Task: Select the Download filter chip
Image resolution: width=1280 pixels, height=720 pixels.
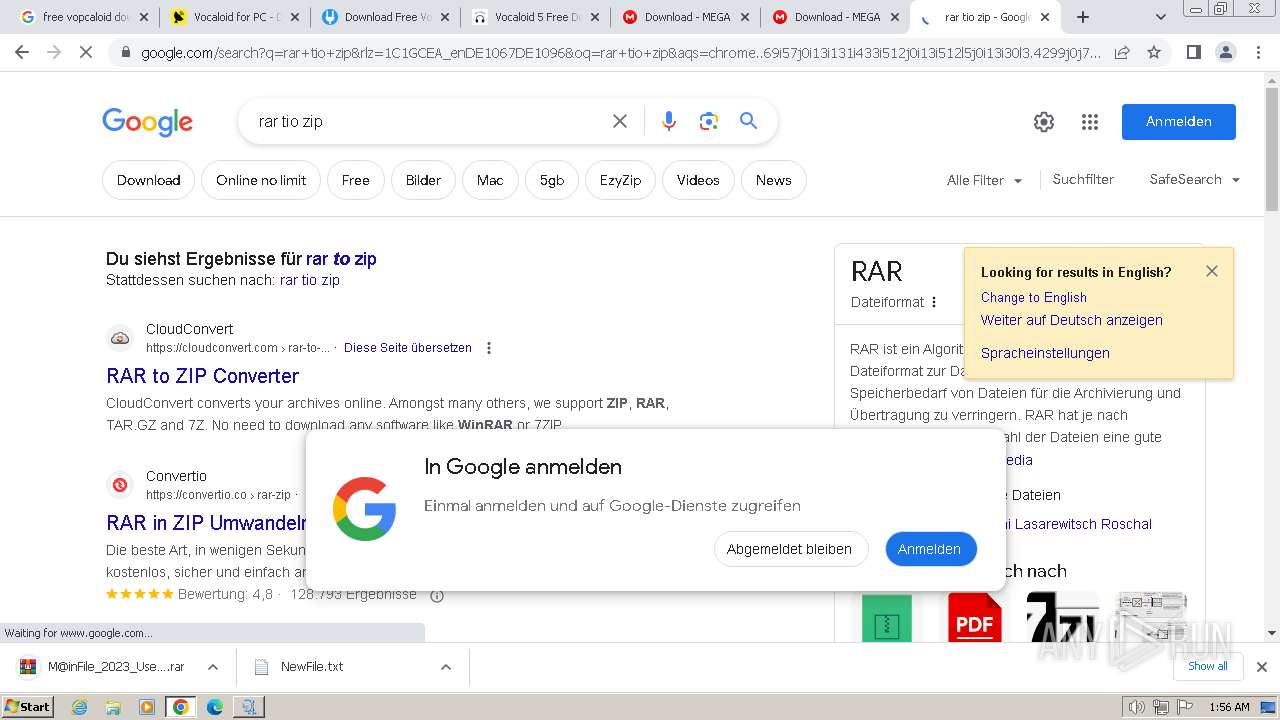Action: pyautogui.click(x=148, y=180)
